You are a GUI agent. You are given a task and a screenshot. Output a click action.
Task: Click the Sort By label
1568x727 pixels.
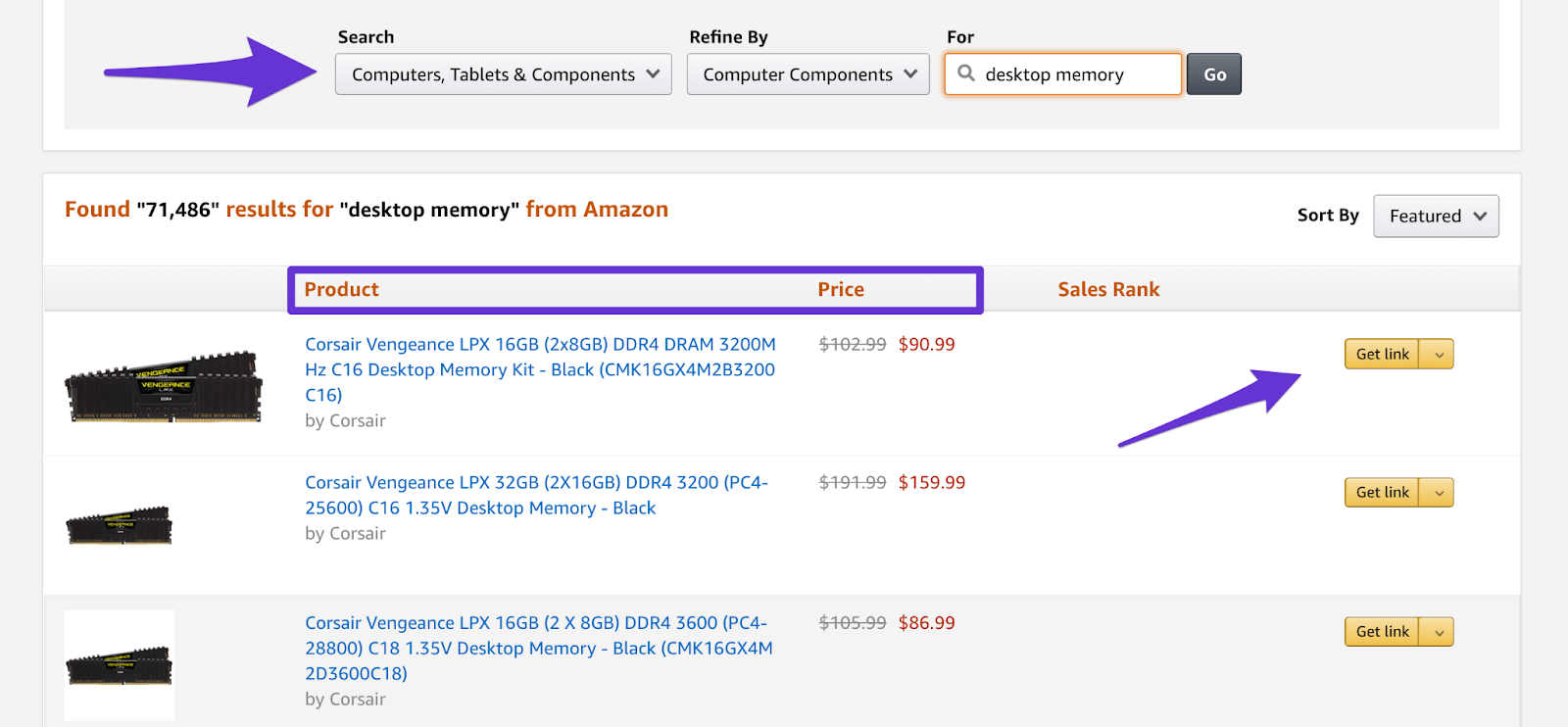coord(1328,215)
